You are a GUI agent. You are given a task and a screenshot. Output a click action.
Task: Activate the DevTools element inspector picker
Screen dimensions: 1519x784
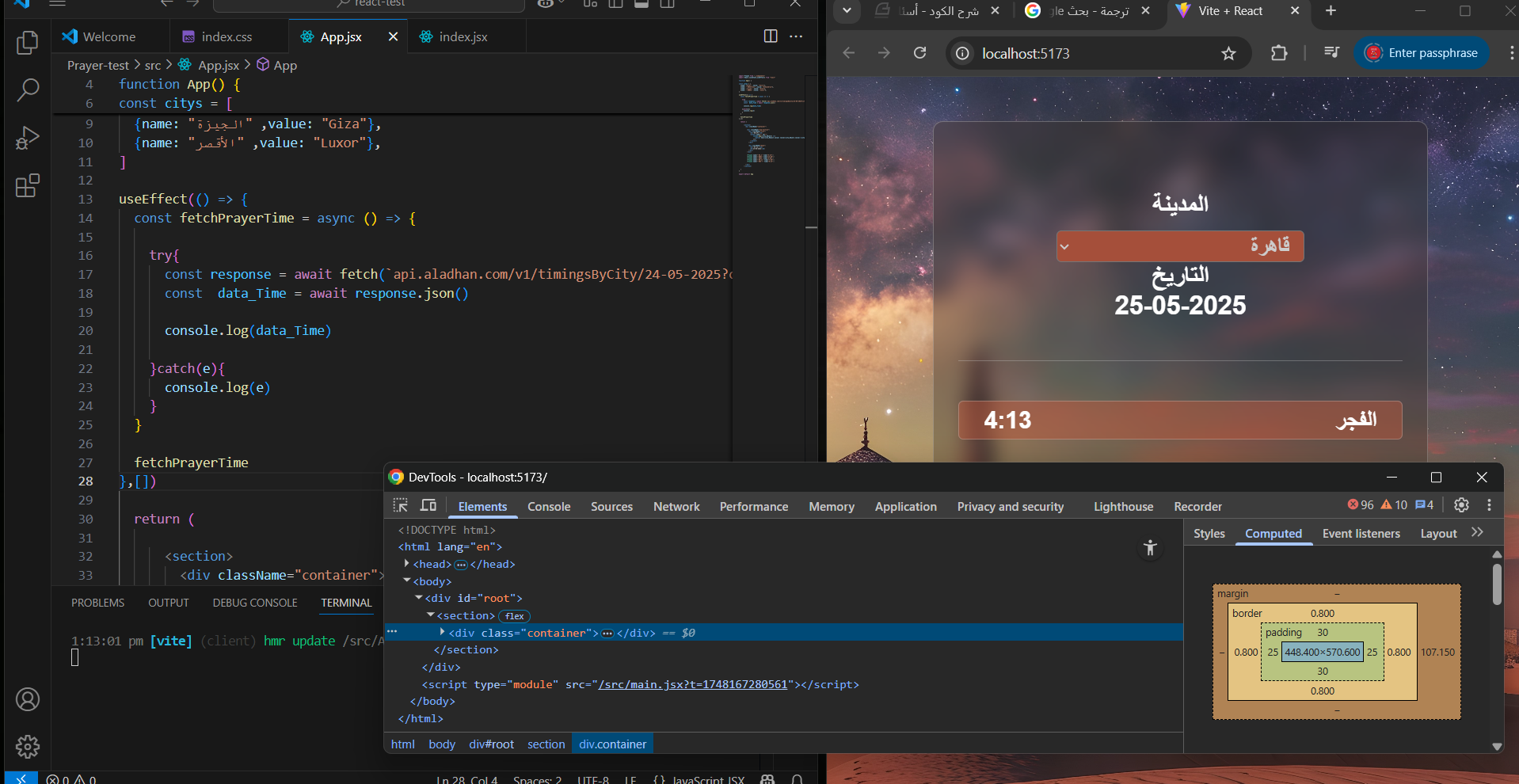point(401,506)
